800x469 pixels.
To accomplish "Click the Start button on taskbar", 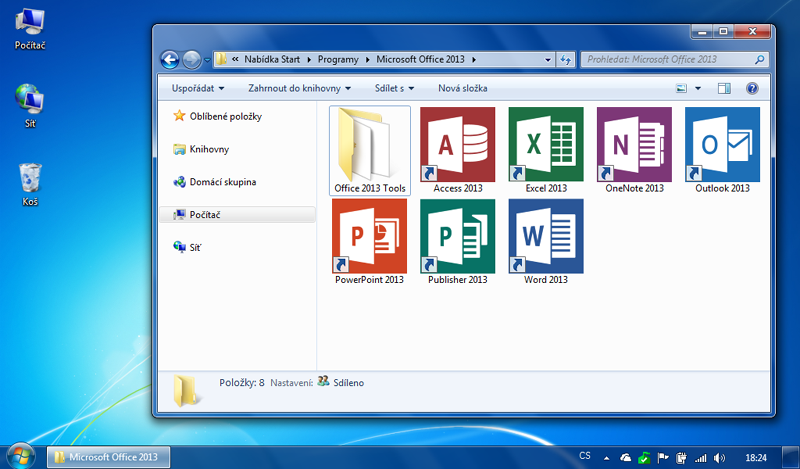I will point(22,457).
